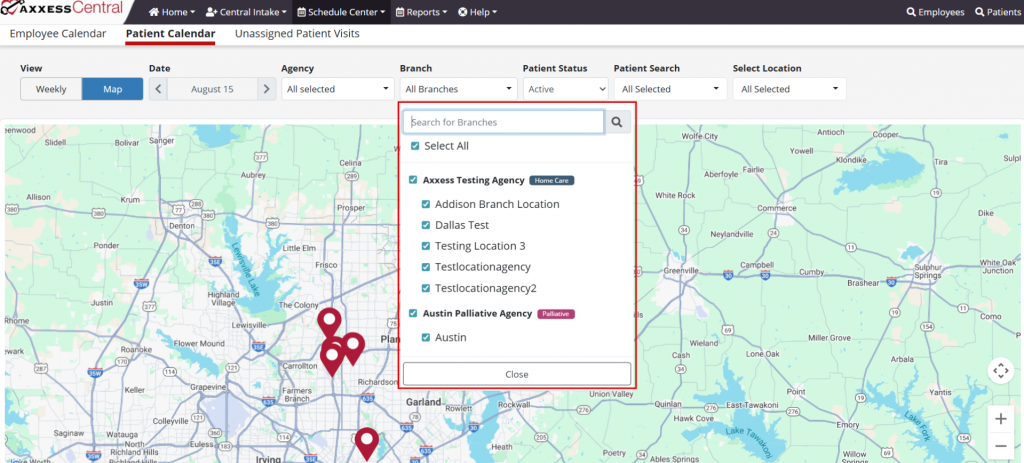Uncheck the Dallas Test branch

coord(426,225)
